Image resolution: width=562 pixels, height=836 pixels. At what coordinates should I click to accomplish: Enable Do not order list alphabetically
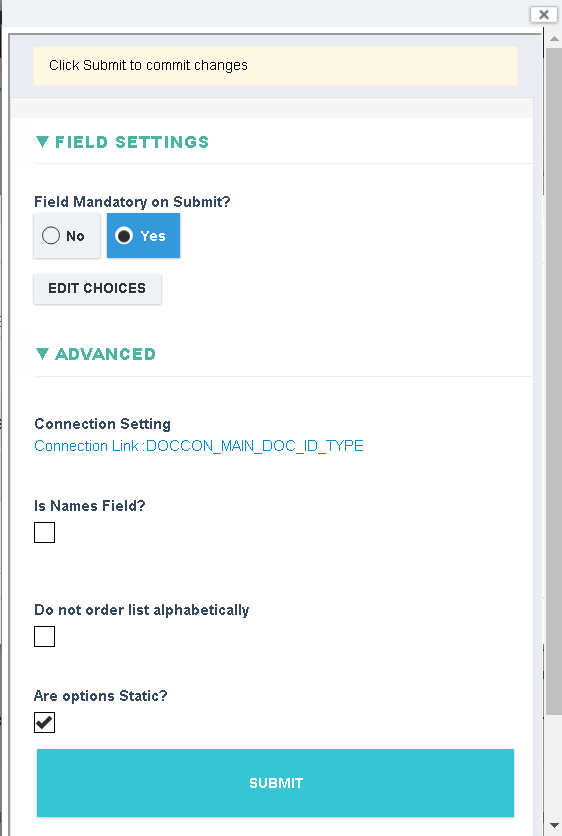pyautogui.click(x=44, y=636)
